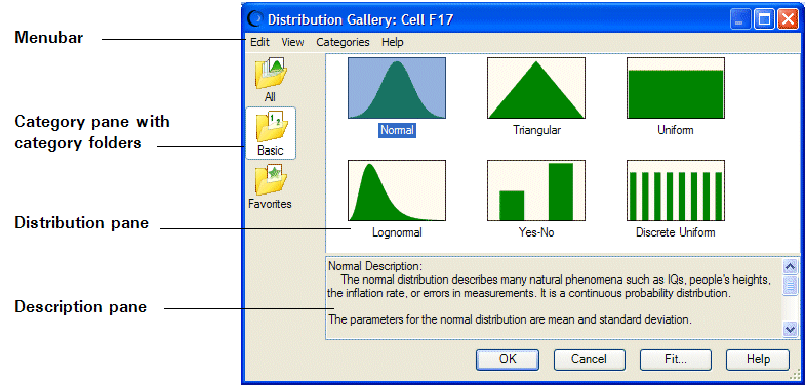Click the 'Normal Description:' heading text

[375, 267]
